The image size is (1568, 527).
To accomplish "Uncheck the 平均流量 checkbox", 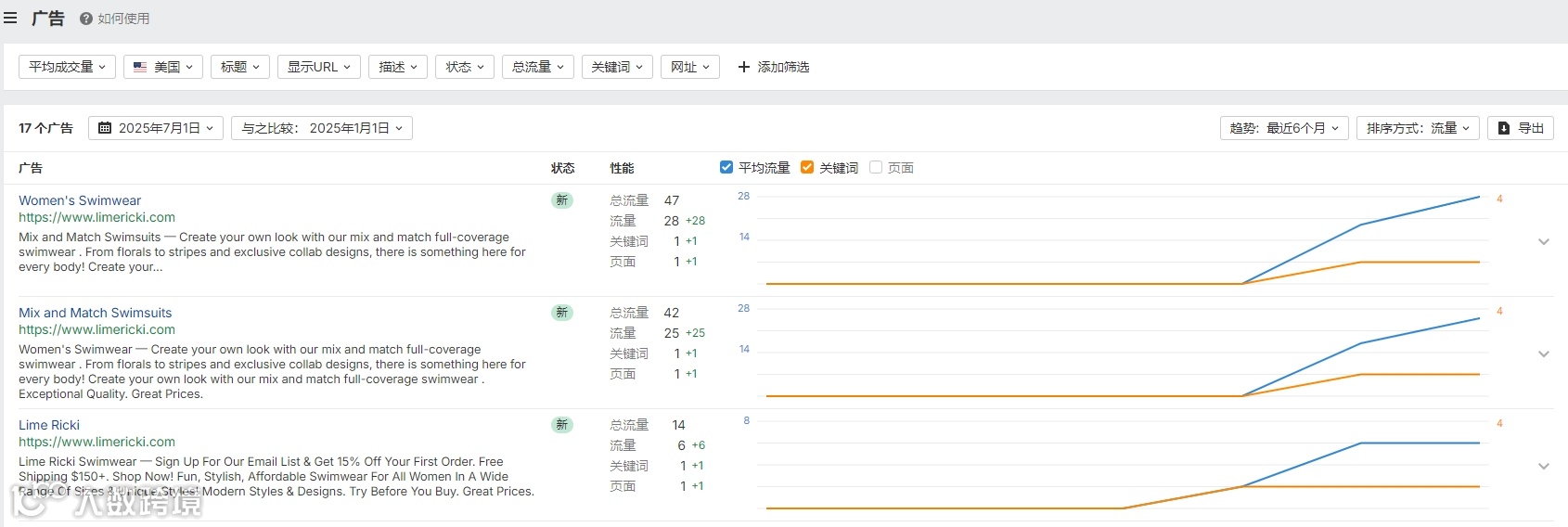I will click(726, 168).
